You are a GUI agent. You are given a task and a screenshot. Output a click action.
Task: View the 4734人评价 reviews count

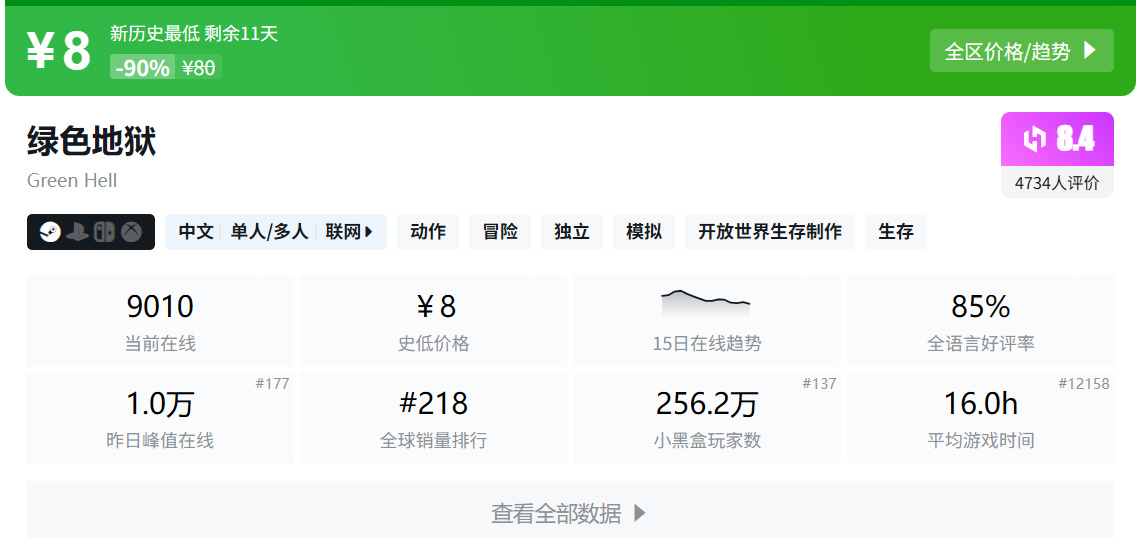[x=1057, y=182]
